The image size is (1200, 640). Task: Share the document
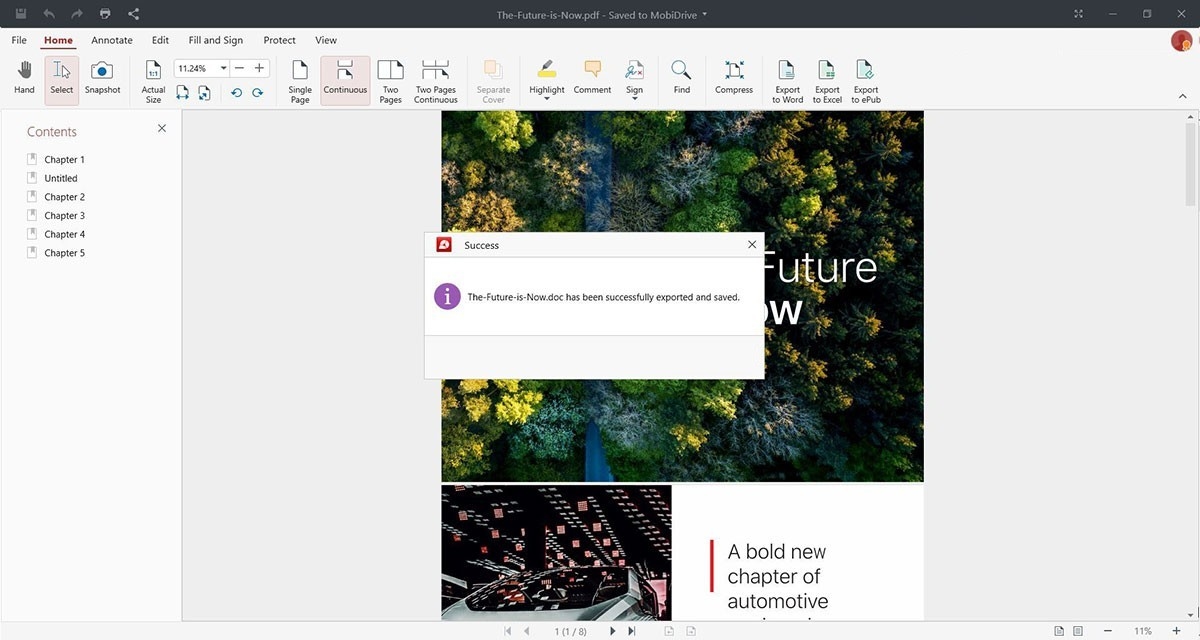134,14
